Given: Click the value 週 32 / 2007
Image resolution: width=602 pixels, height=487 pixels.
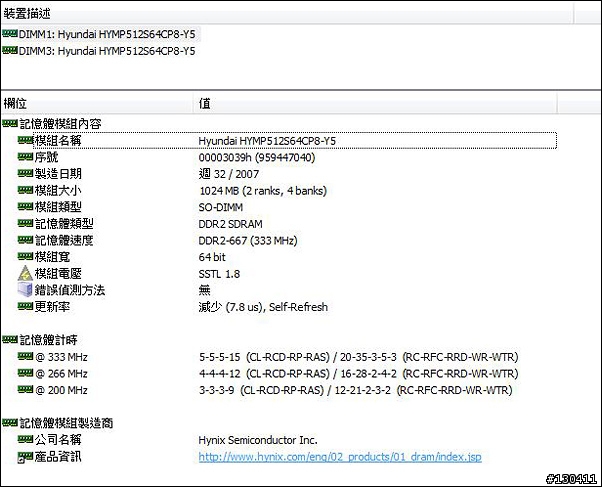Looking at the screenshot, I should (x=228, y=174).
